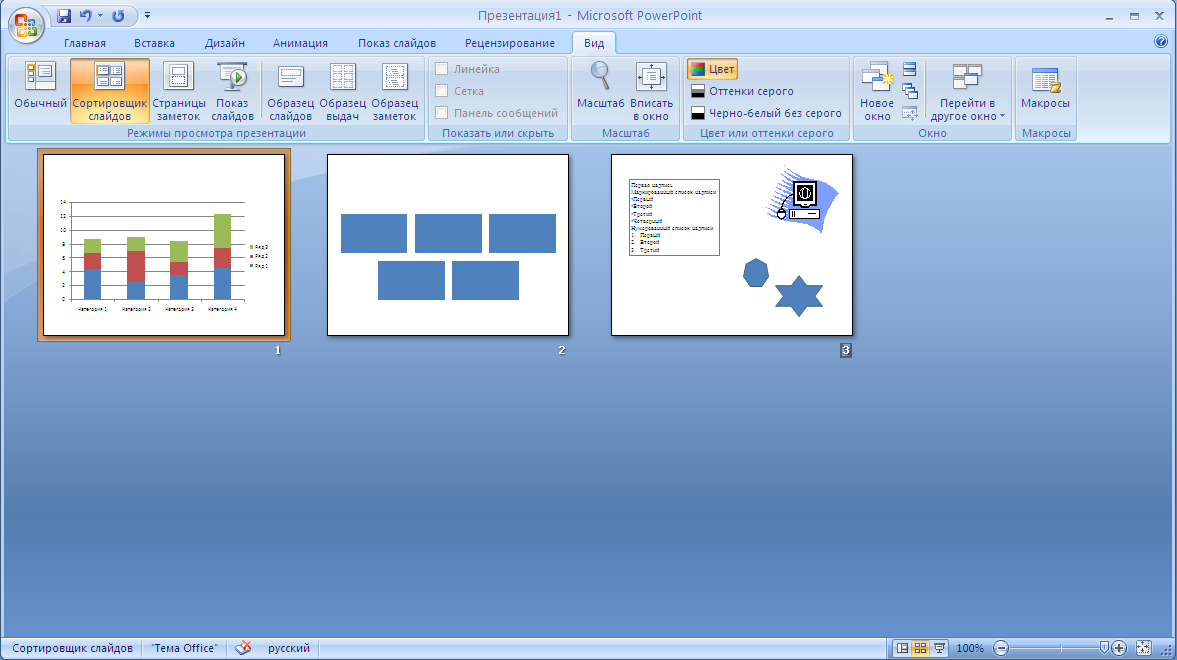The height and width of the screenshot is (660, 1177).
Task: Select the Вид tab
Action: (594, 43)
